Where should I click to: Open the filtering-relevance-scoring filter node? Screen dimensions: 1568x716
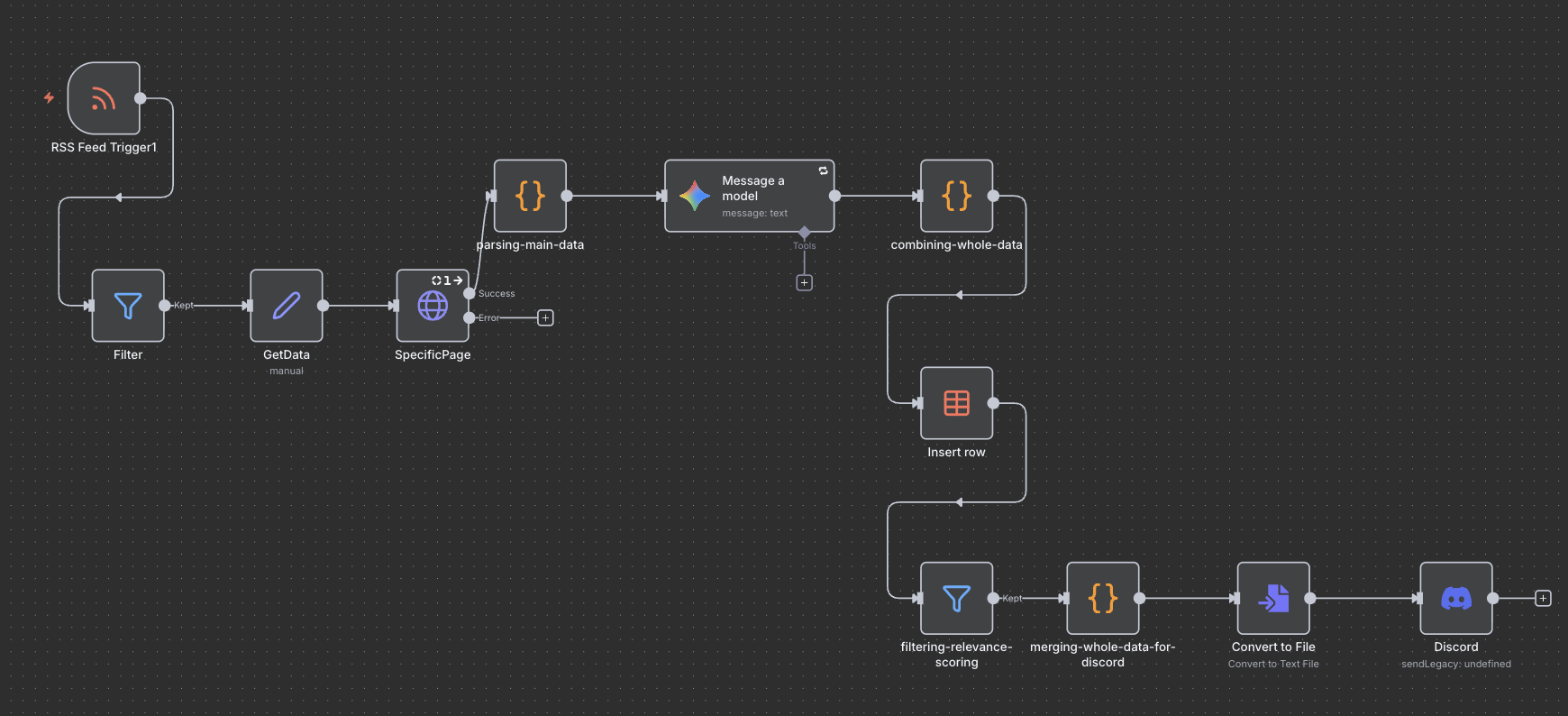(x=956, y=598)
